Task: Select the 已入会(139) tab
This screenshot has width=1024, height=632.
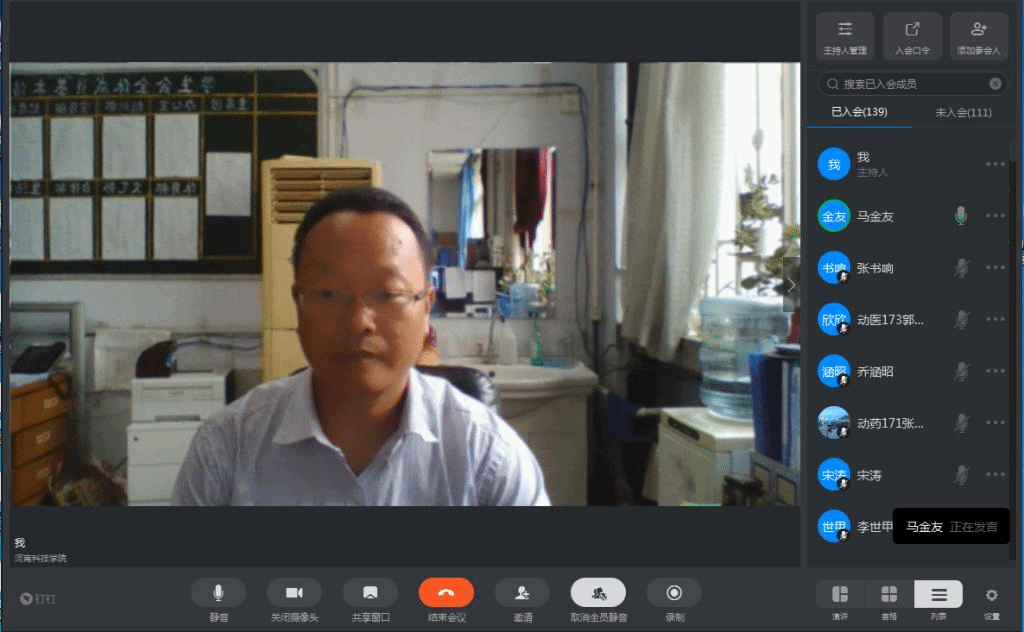Action: 859,112
